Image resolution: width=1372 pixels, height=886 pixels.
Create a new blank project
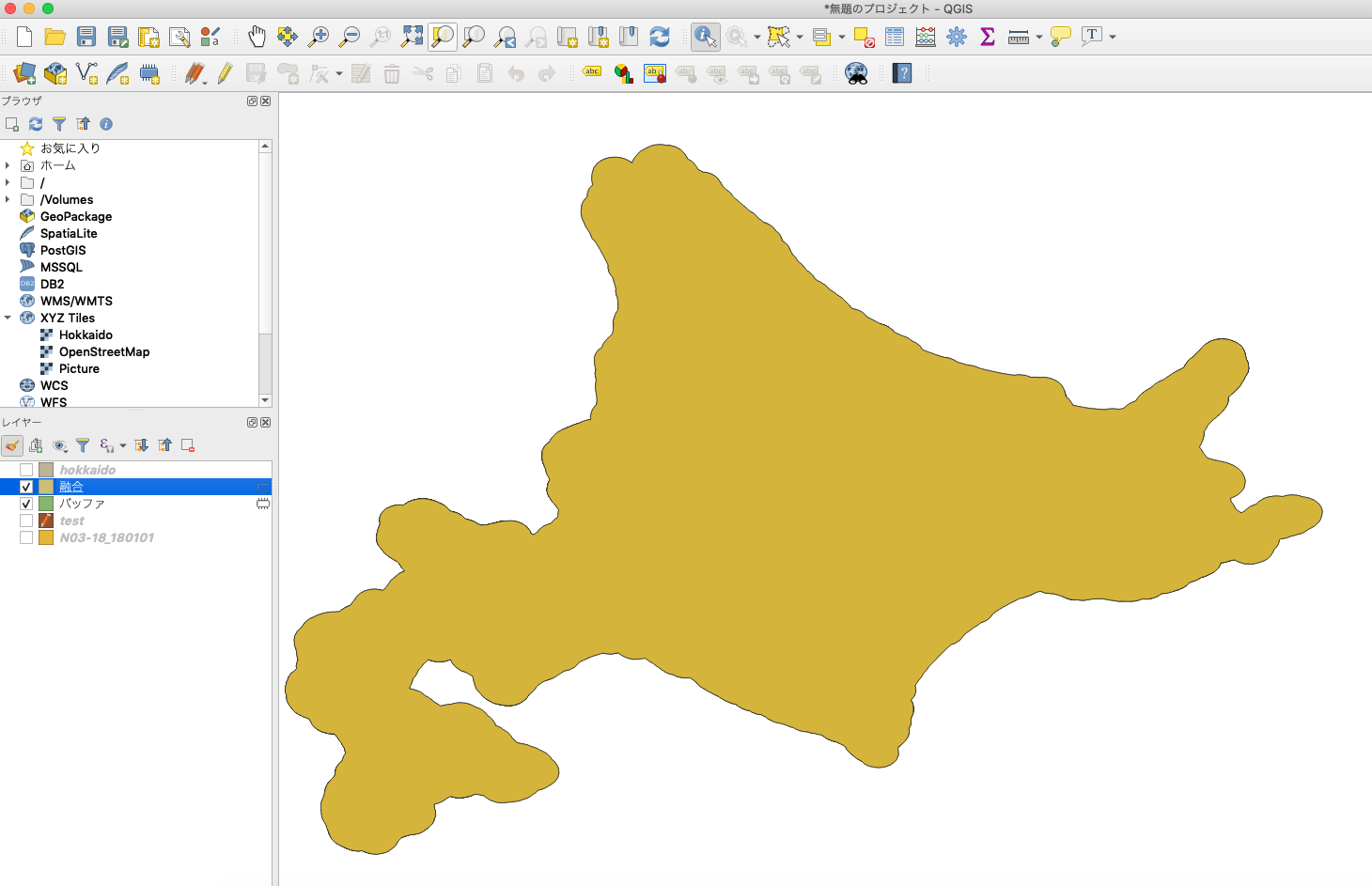[x=24, y=37]
